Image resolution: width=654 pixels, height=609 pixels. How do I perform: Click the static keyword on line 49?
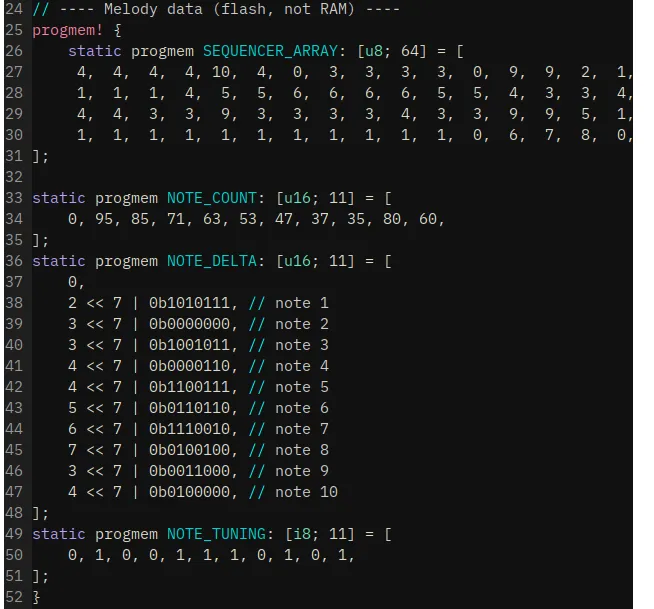click(59, 534)
